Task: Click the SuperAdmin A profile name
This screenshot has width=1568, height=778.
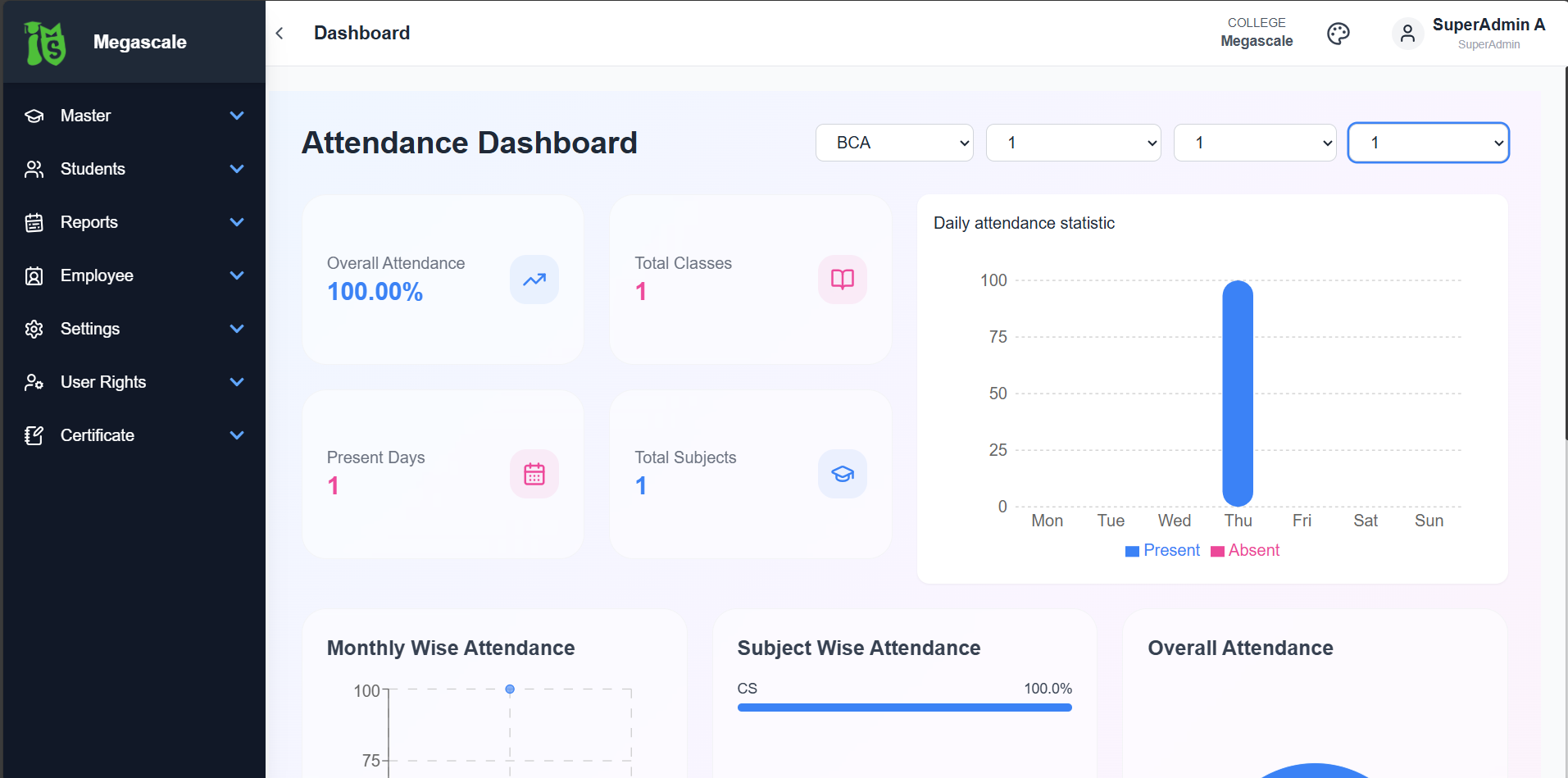Action: pyautogui.click(x=1488, y=25)
